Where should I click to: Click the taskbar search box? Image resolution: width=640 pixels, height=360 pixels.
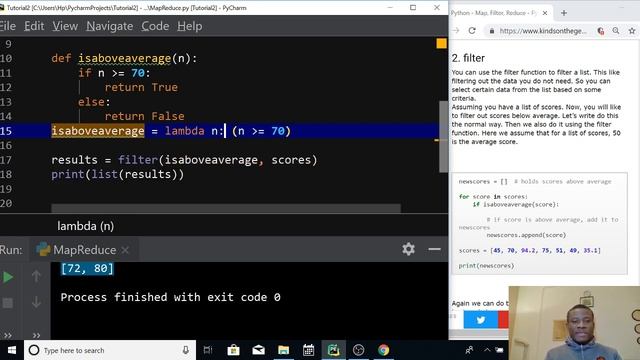tap(110, 350)
